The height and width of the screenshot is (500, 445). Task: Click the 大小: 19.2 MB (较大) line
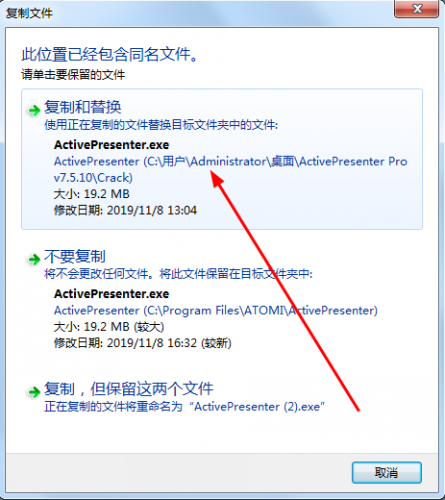pos(109,327)
